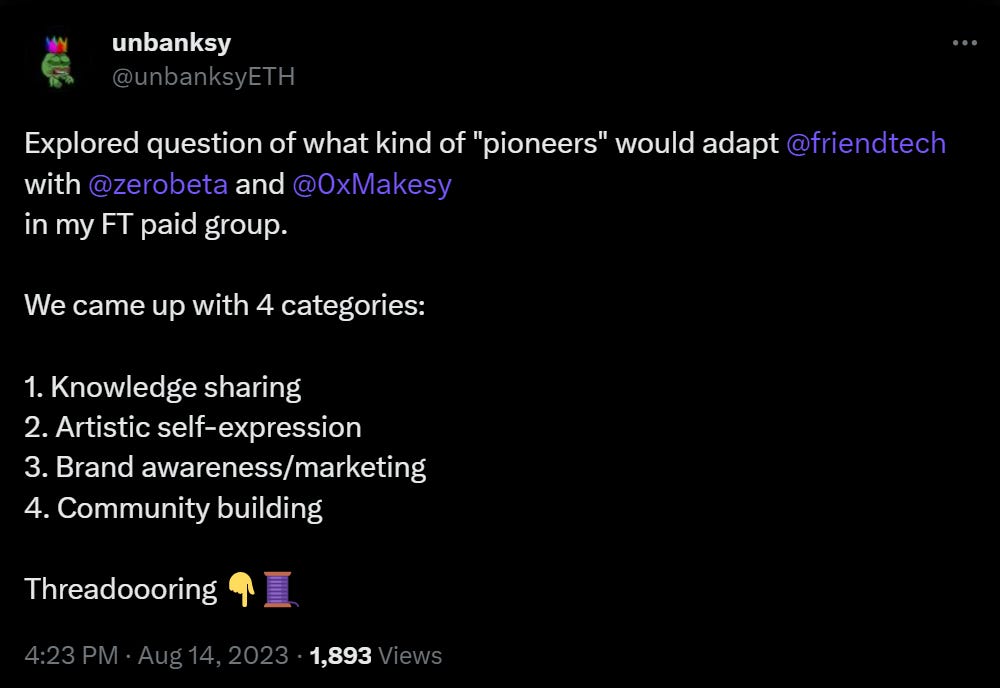The height and width of the screenshot is (688, 1000).
Task: Click the Aug 14, 2023 date
Action: pyautogui.click(x=213, y=656)
